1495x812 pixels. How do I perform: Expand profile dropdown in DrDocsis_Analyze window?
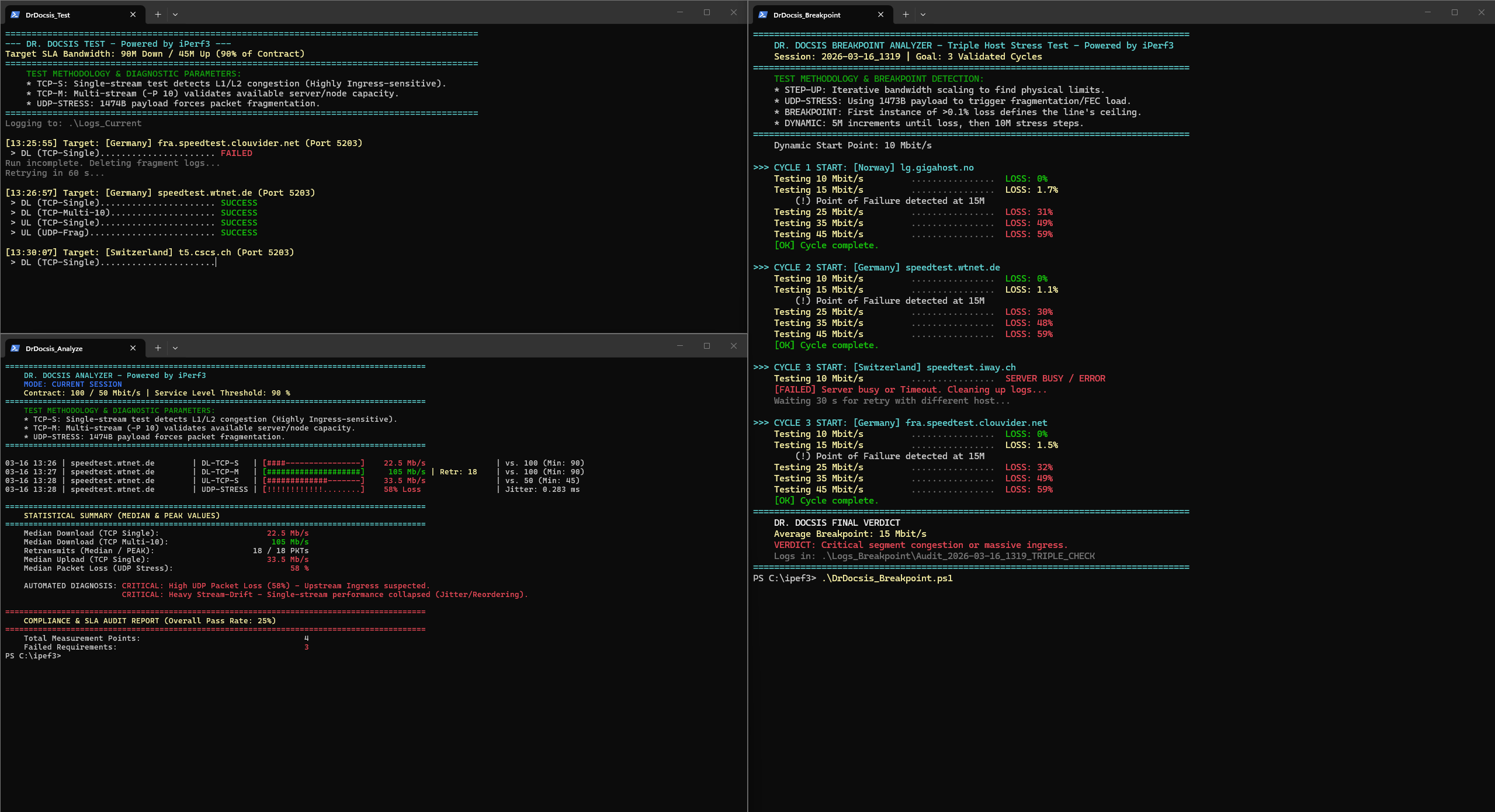(175, 348)
